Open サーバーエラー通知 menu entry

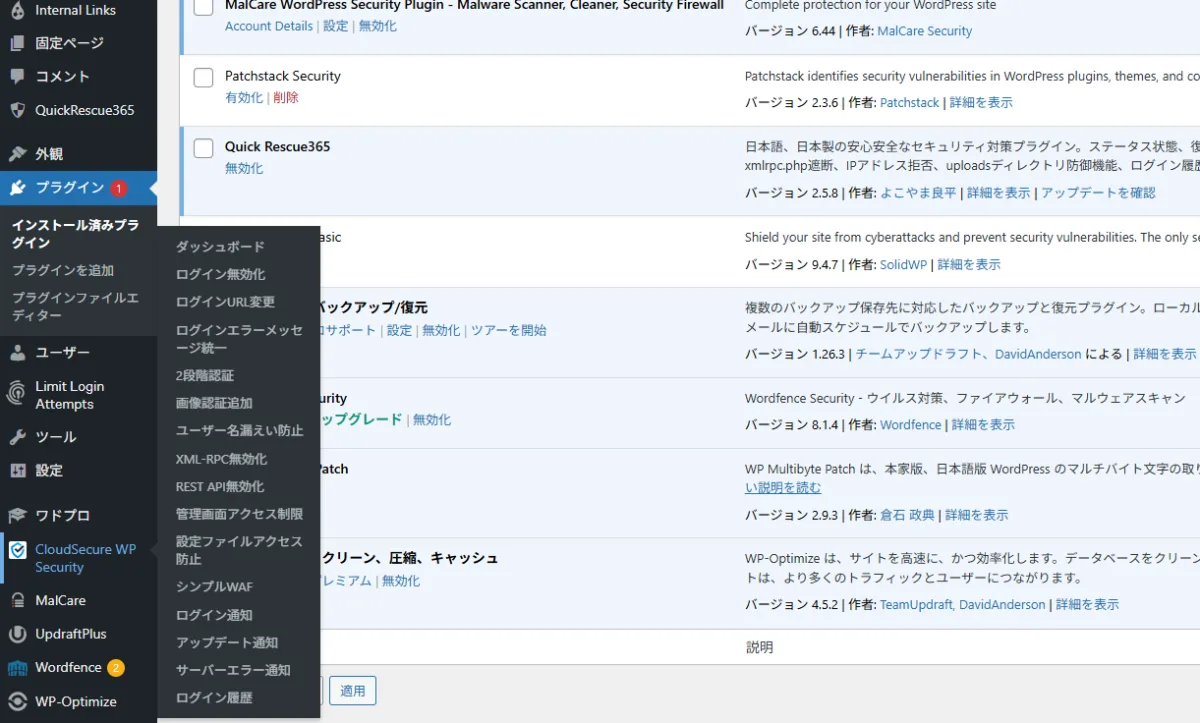(233, 670)
